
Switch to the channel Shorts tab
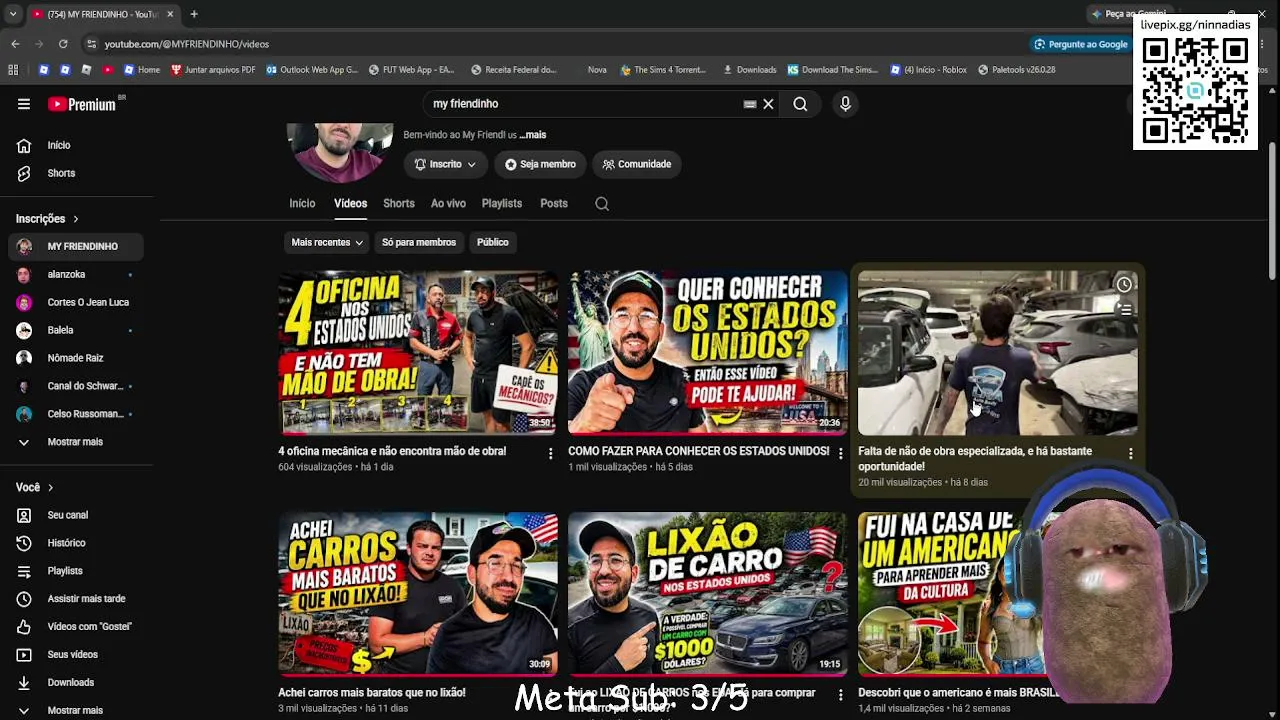[399, 204]
